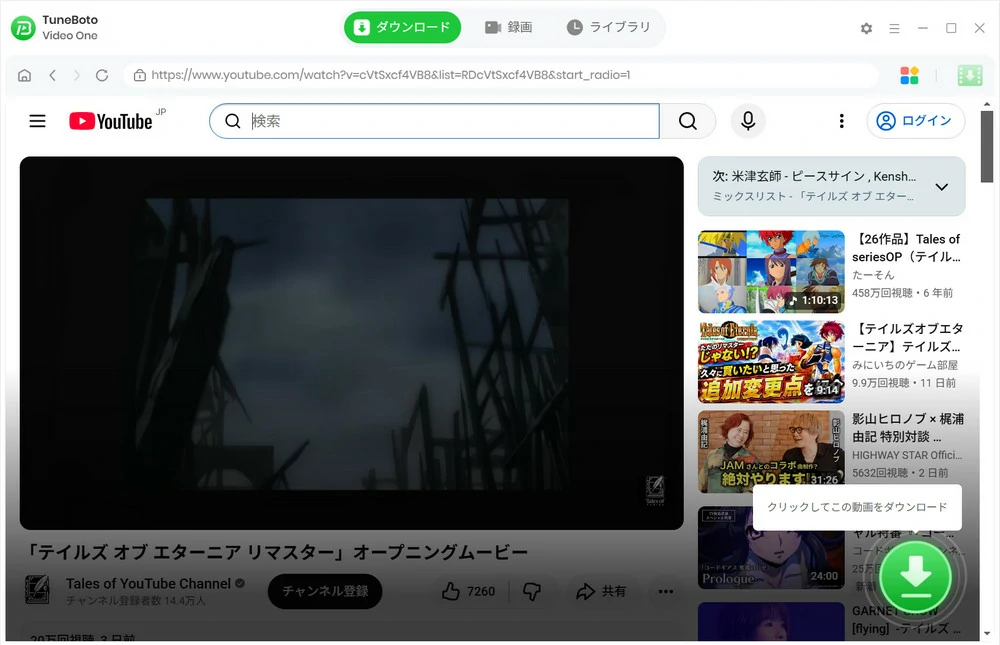Open the YouTube guide menu
The width and height of the screenshot is (1000, 645).
[38, 121]
